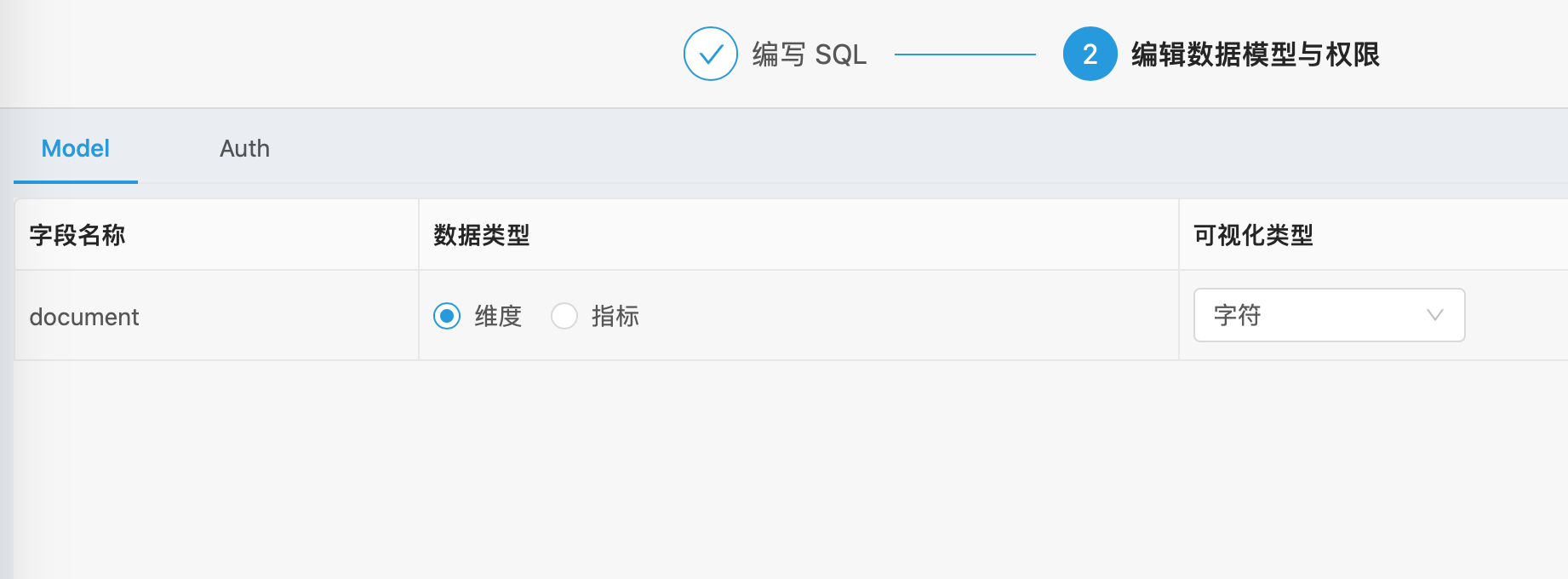Switch to the Auth tab

[244, 148]
